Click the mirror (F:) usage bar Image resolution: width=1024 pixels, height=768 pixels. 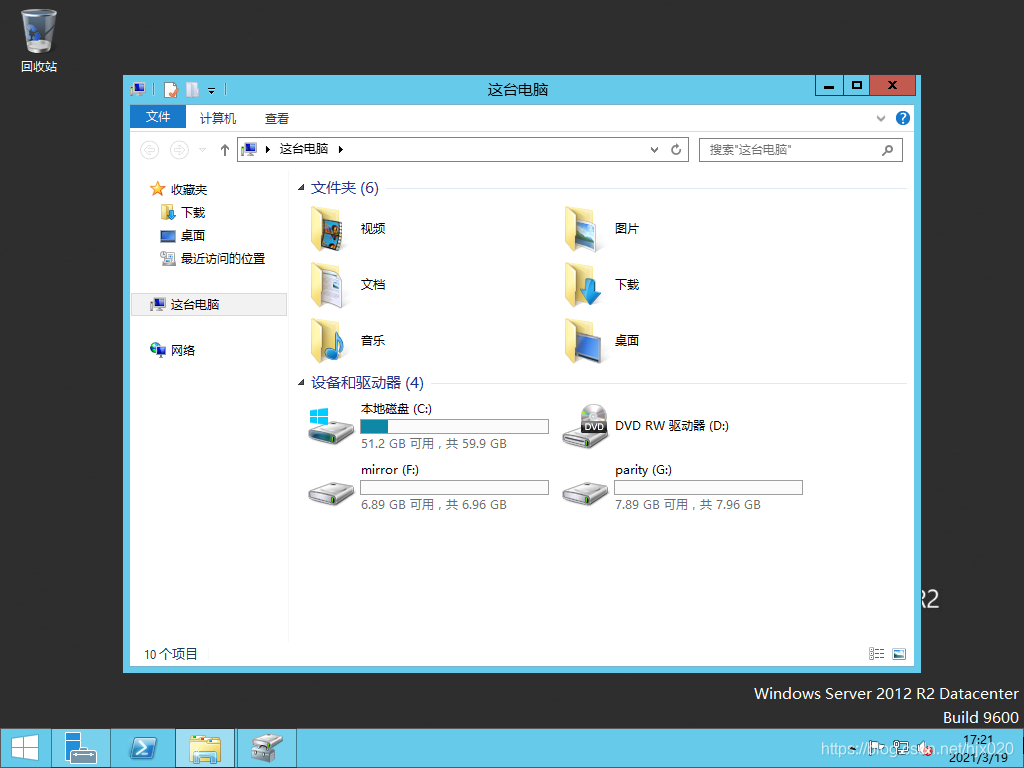455,487
